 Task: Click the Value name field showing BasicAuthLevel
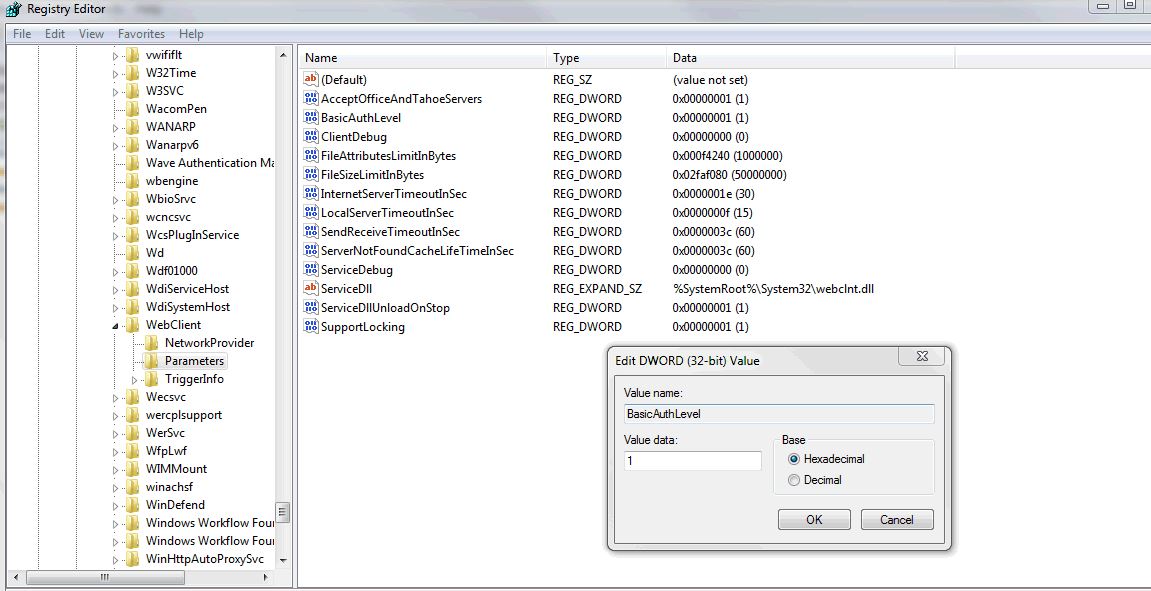[779, 414]
